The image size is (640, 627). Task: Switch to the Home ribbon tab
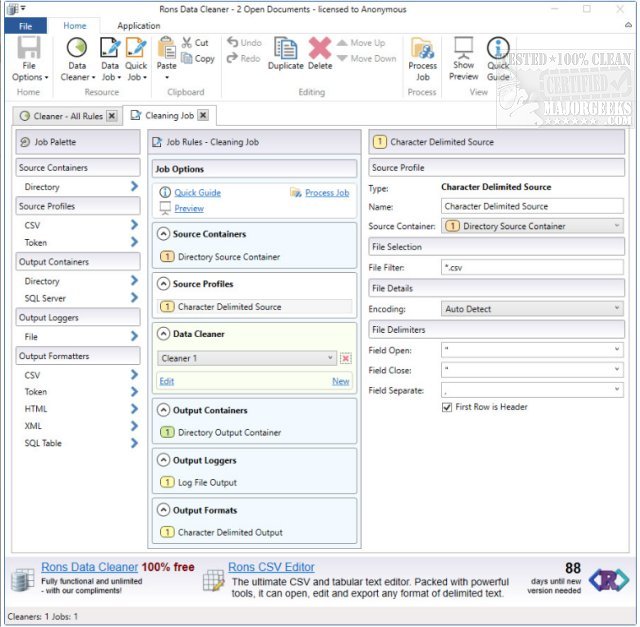point(75,26)
